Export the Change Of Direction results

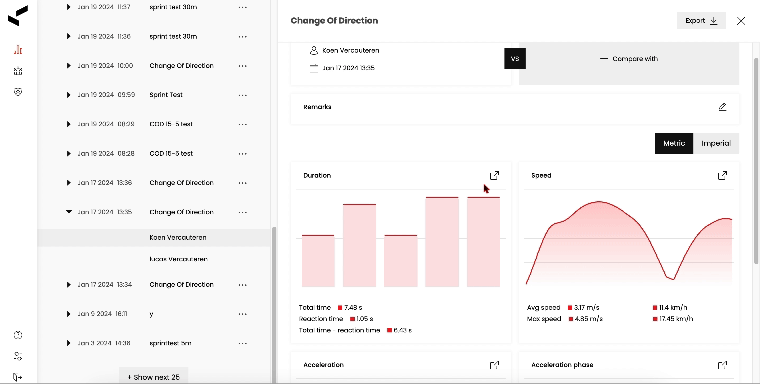point(701,21)
